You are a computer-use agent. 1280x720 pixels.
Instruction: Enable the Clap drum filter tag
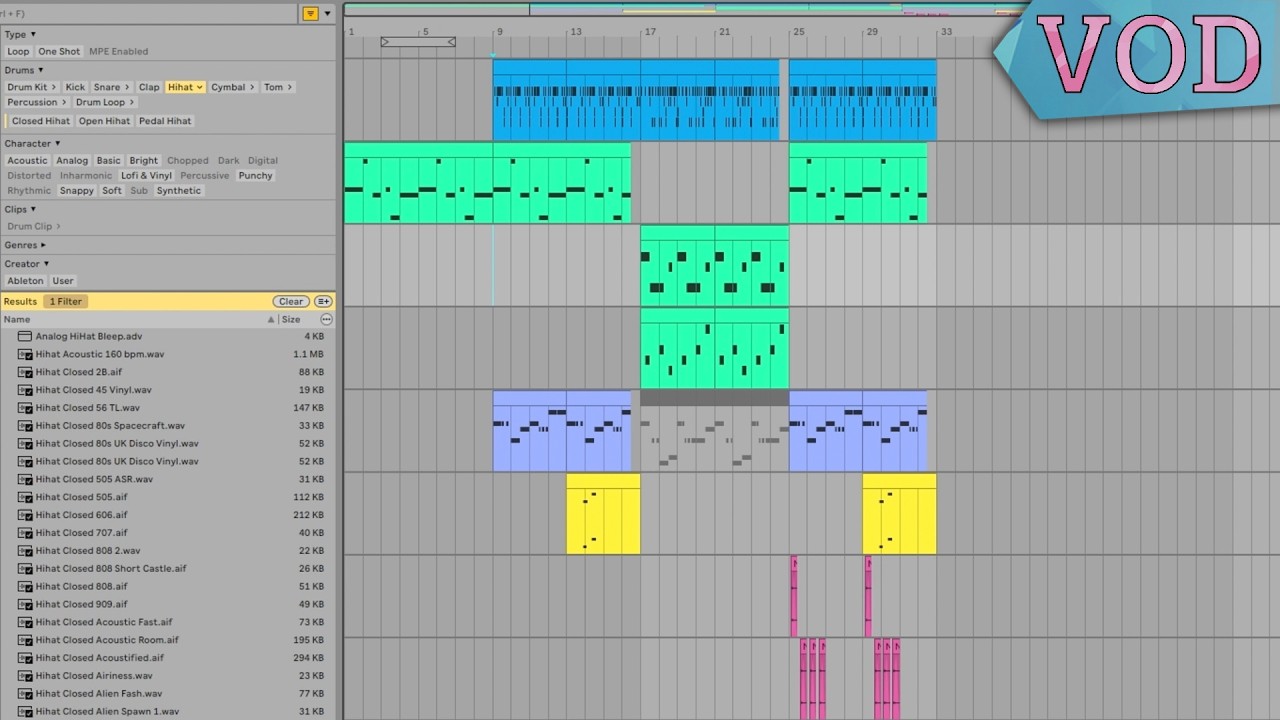coord(149,87)
